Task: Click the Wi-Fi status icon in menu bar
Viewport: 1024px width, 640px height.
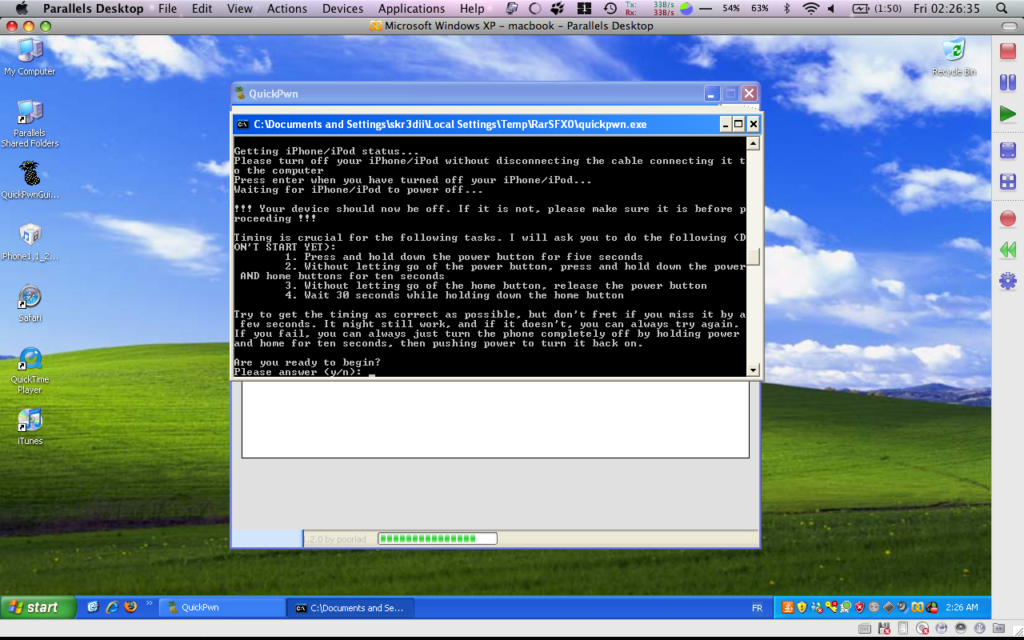Action: (x=810, y=8)
